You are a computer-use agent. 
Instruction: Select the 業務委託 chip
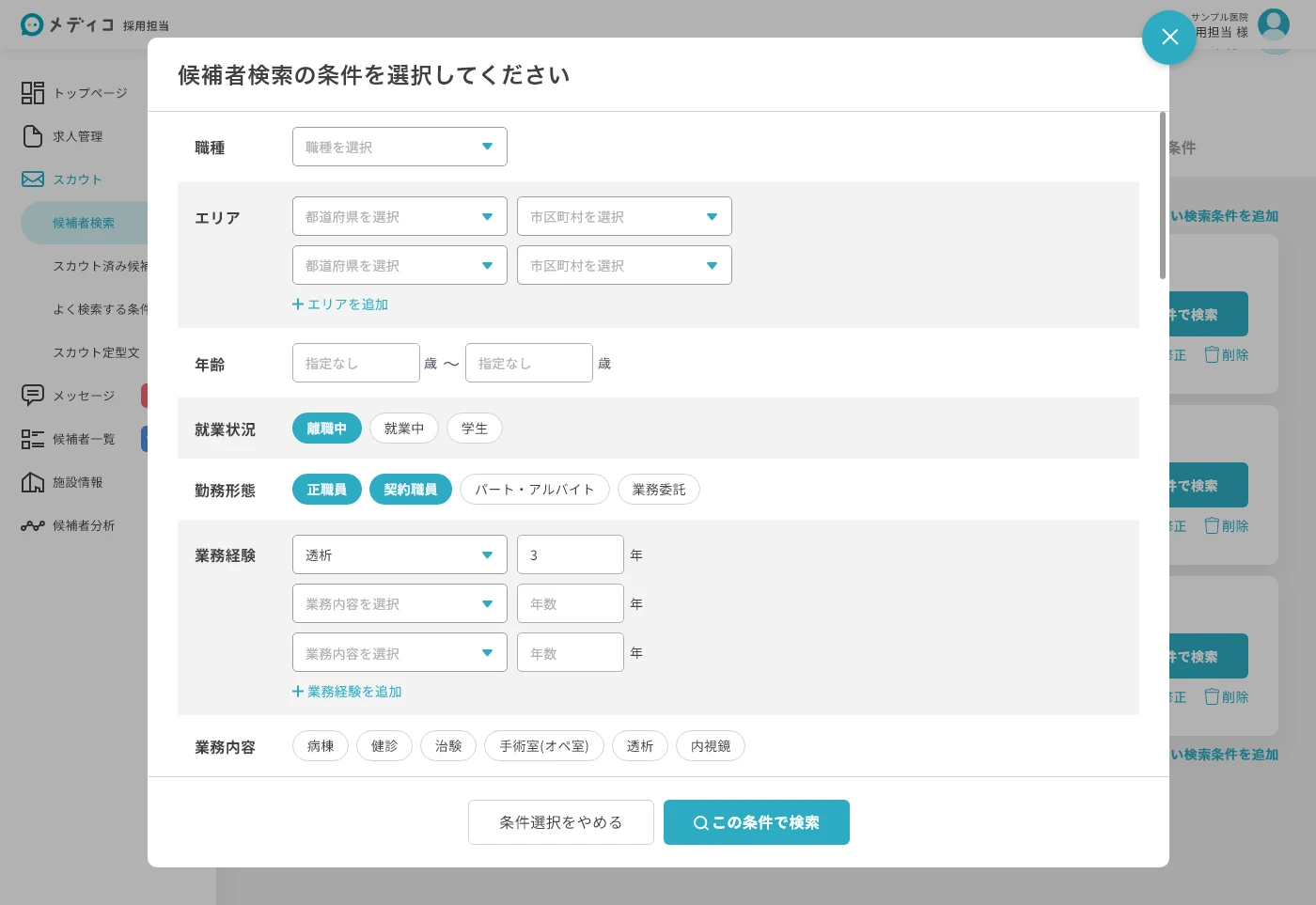pyautogui.click(x=659, y=490)
